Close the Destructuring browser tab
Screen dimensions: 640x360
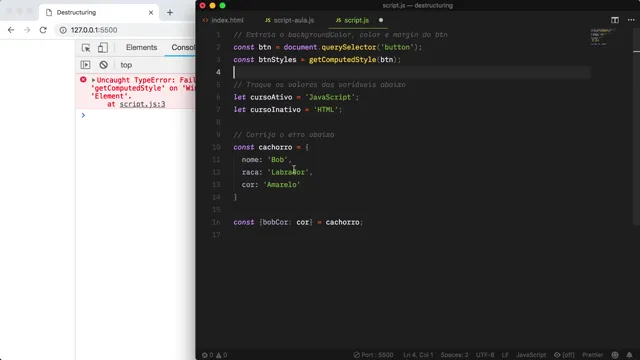[151, 13]
